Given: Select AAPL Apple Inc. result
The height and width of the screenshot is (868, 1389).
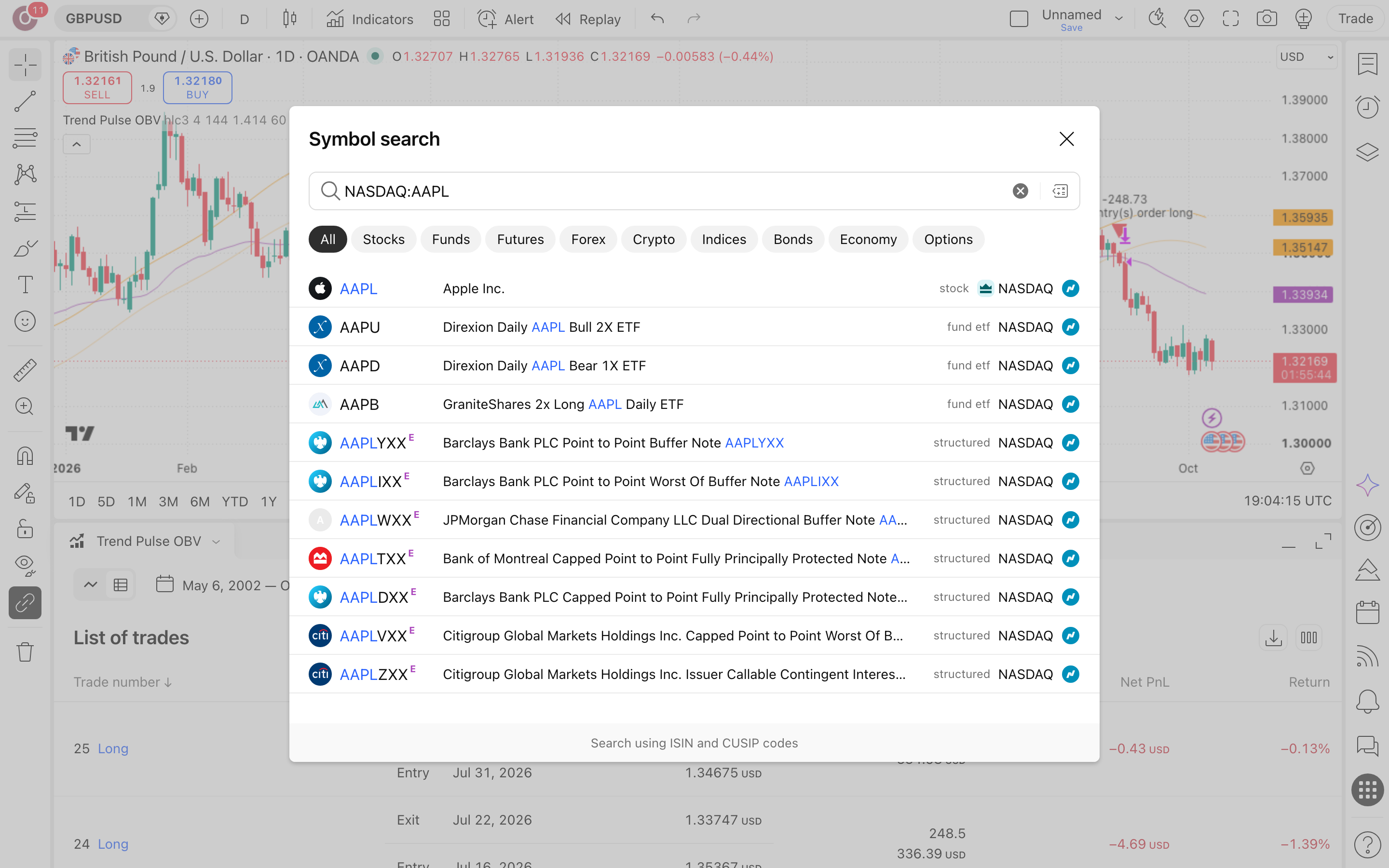Looking at the screenshot, I should coord(694,288).
